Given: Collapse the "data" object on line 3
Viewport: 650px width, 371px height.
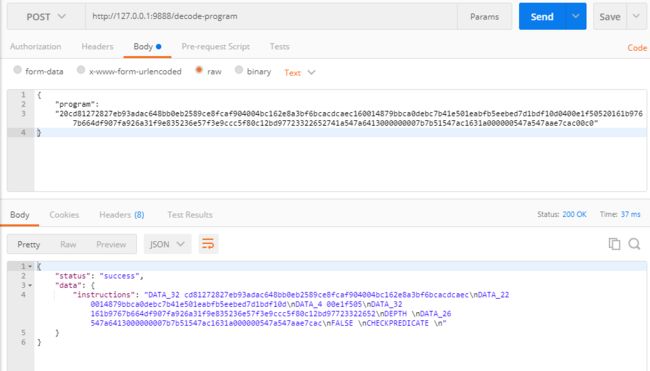Looking at the screenshot, I should pos(30,285).
